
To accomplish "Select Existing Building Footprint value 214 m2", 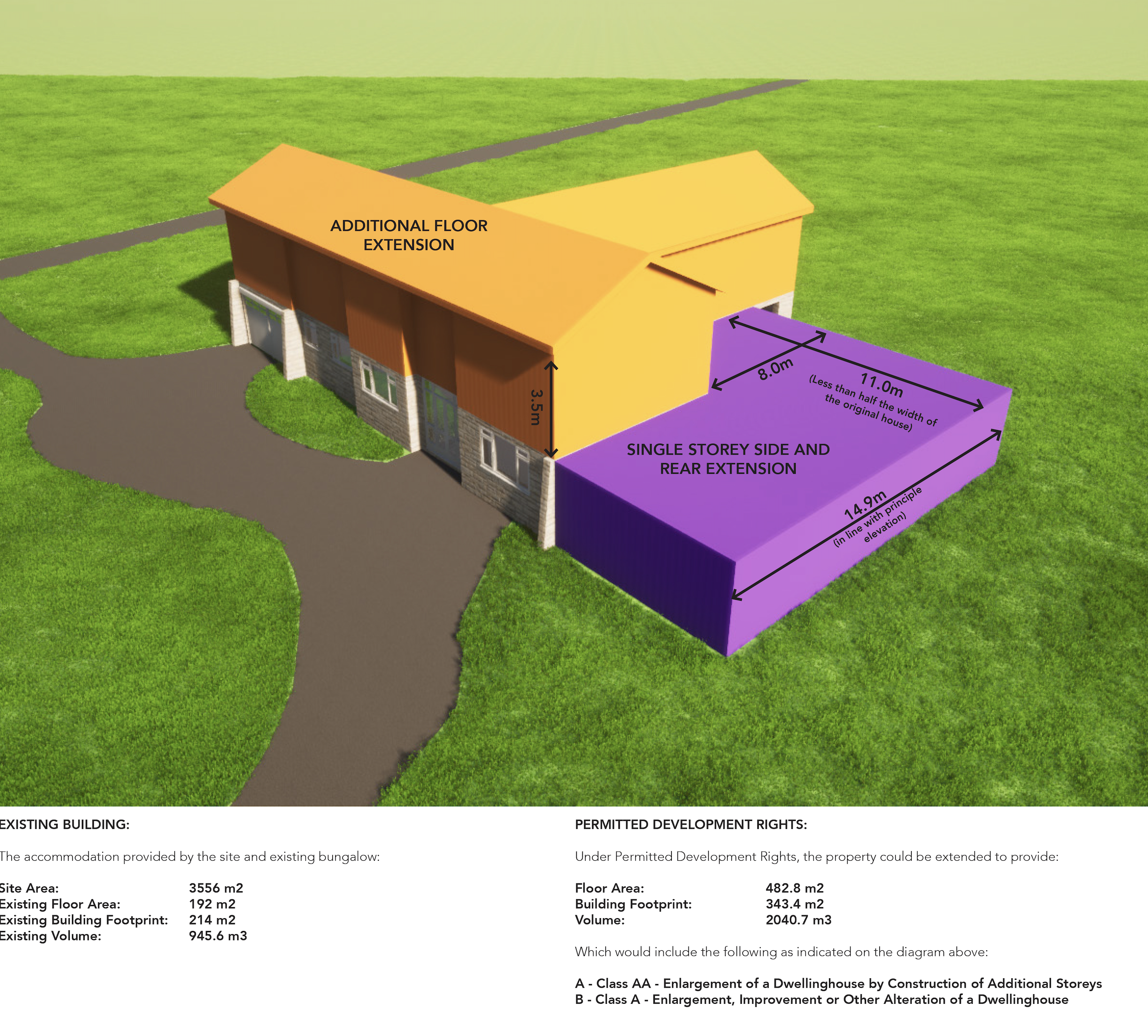I will pyautogui.click(x=212, y=920).
